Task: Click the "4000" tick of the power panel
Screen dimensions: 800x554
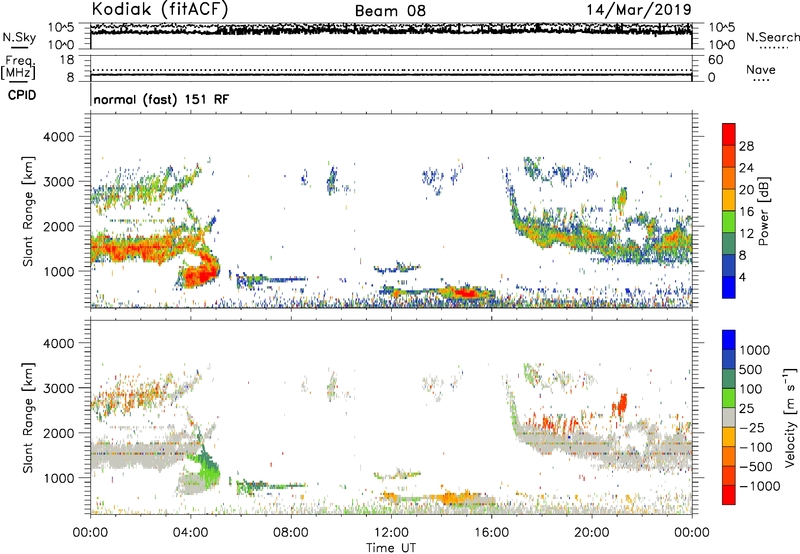Action: pyautogui.click(x=58, y=137)
